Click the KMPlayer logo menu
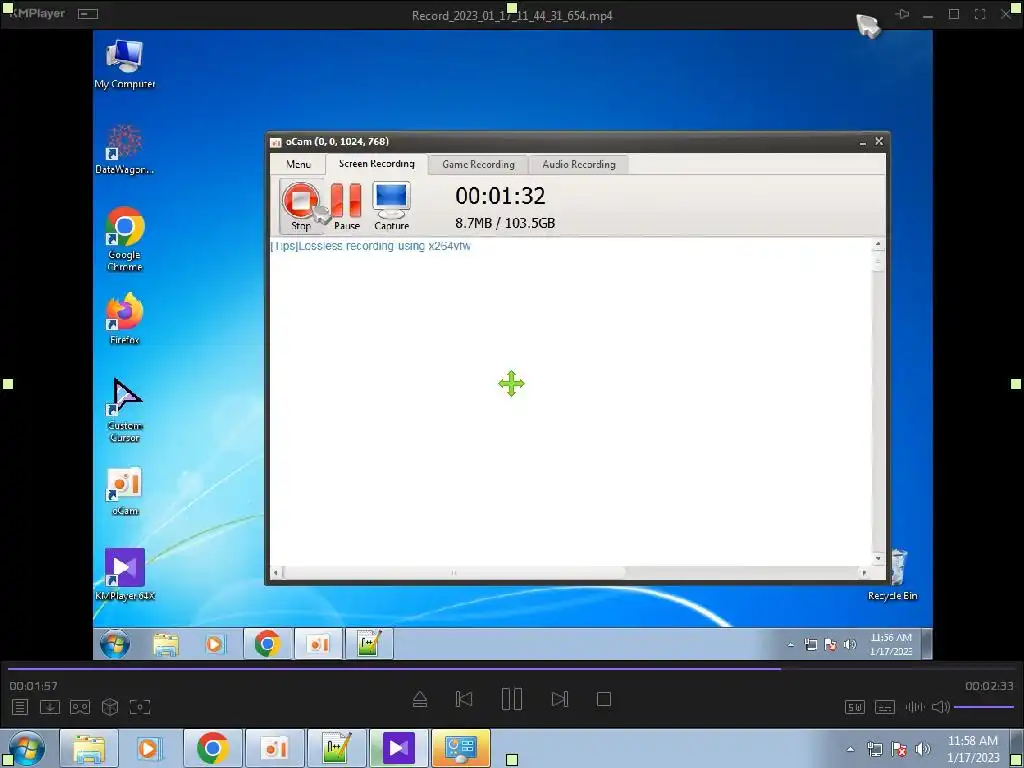The height and width of the screenshot is (768, 1024). (x=37, y=13)
